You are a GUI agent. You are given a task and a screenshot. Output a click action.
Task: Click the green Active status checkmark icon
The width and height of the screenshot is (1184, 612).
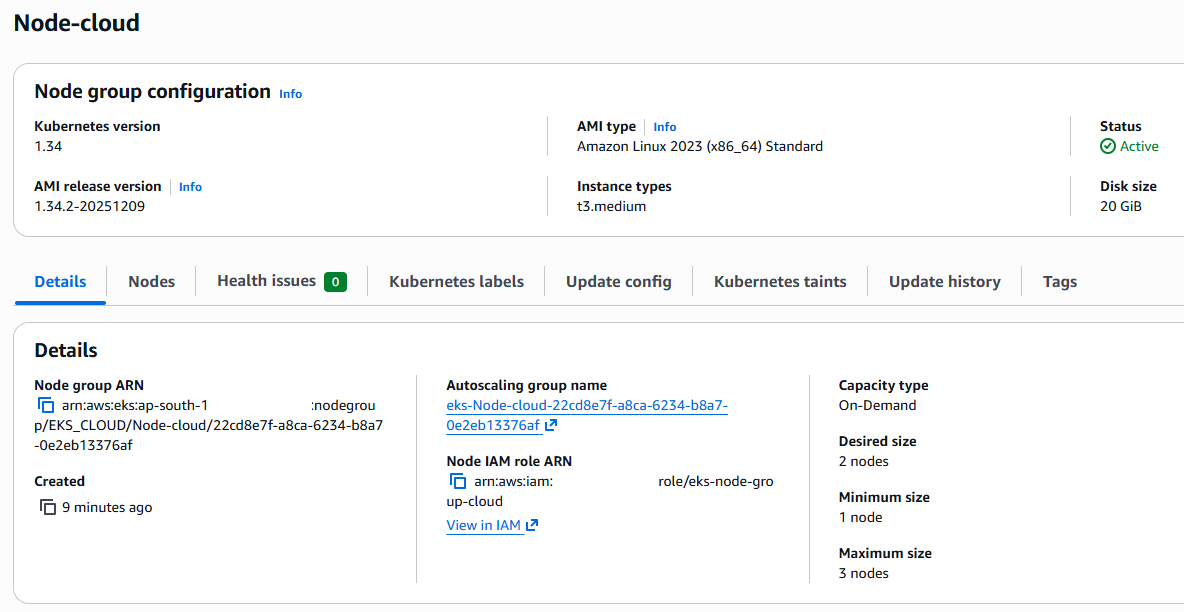coord(1108,146)
